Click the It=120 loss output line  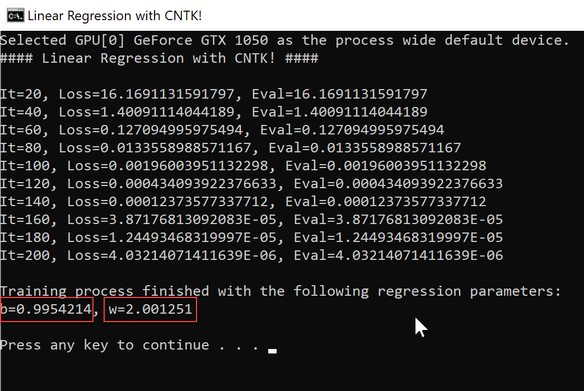[x=251, y=184]
